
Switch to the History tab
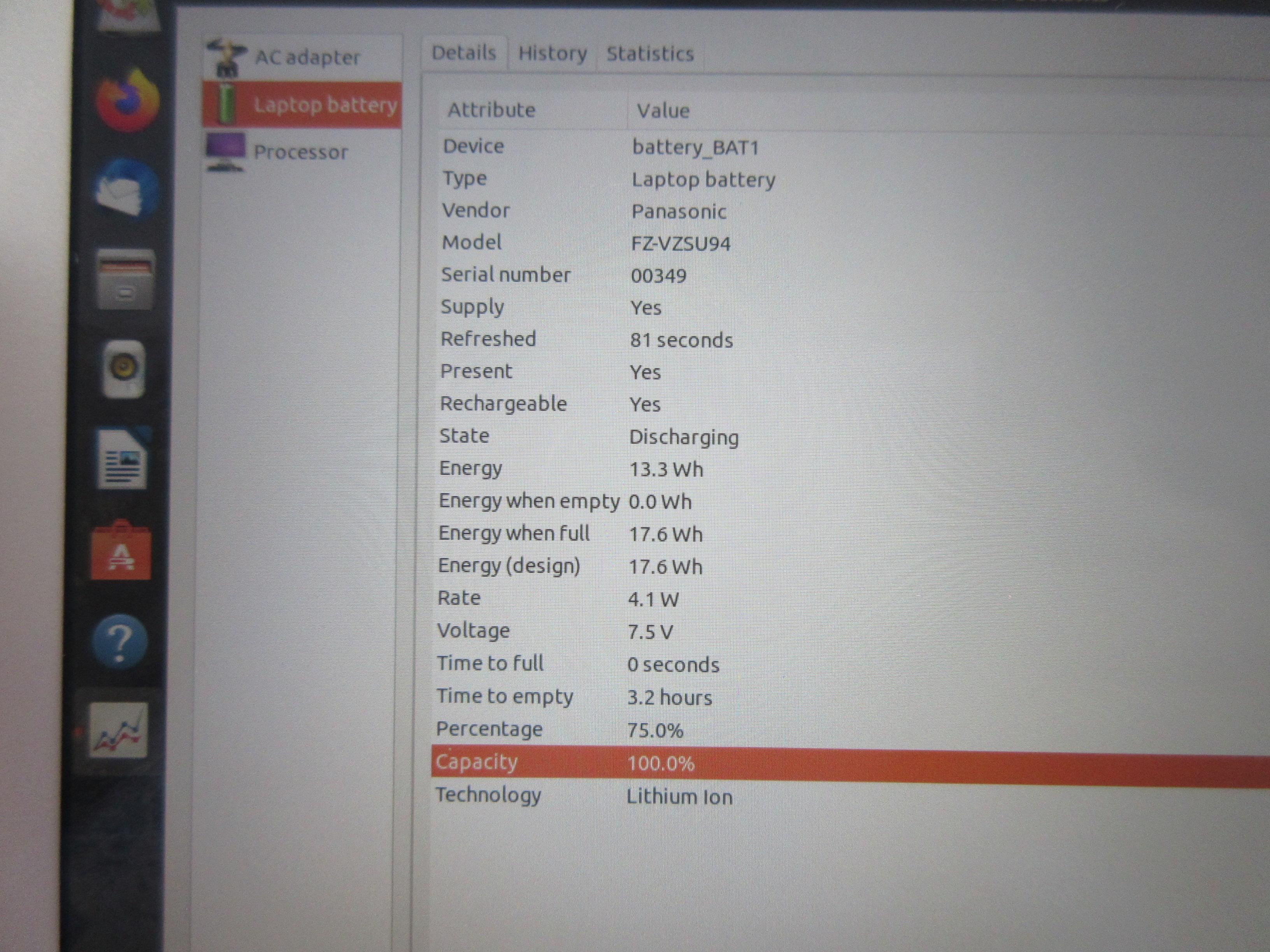553,53
